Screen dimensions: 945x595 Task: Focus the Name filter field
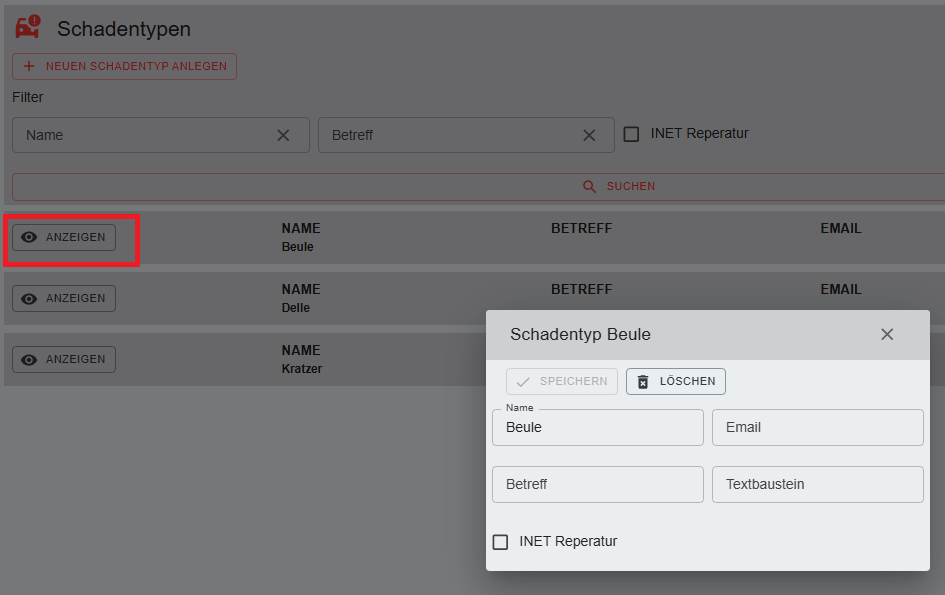point(140,135)
